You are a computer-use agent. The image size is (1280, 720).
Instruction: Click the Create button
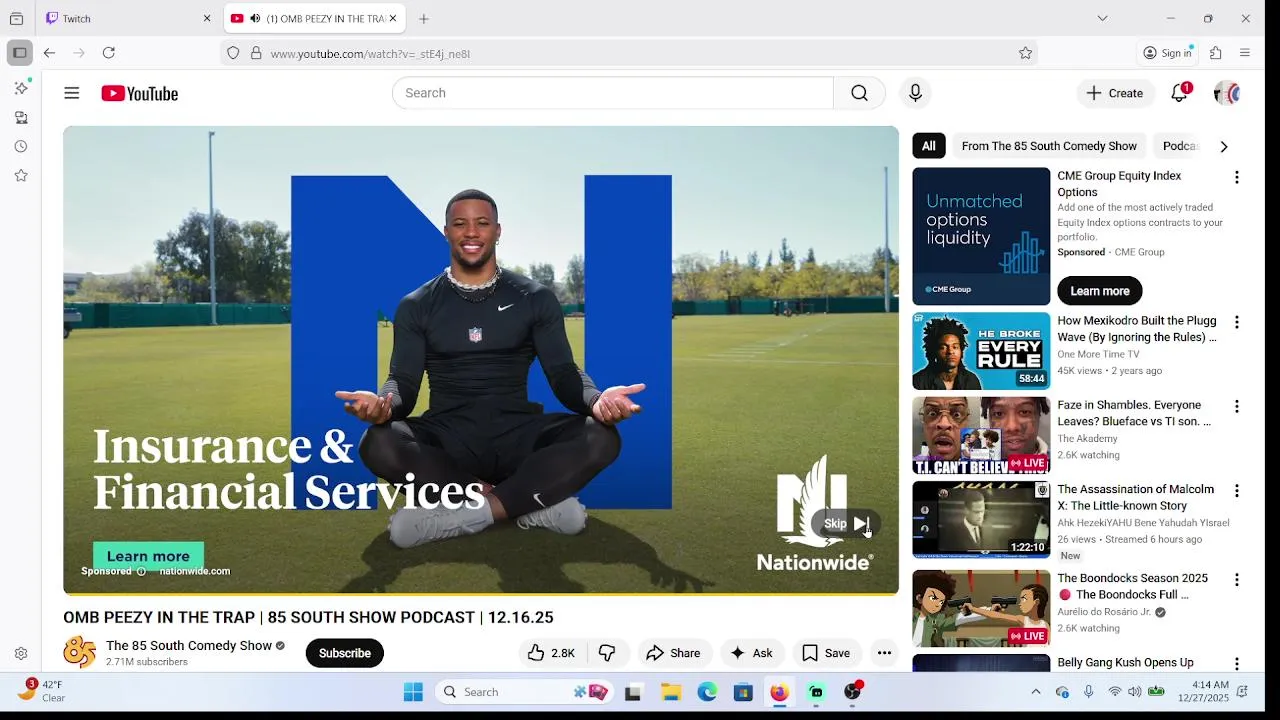1115,93
